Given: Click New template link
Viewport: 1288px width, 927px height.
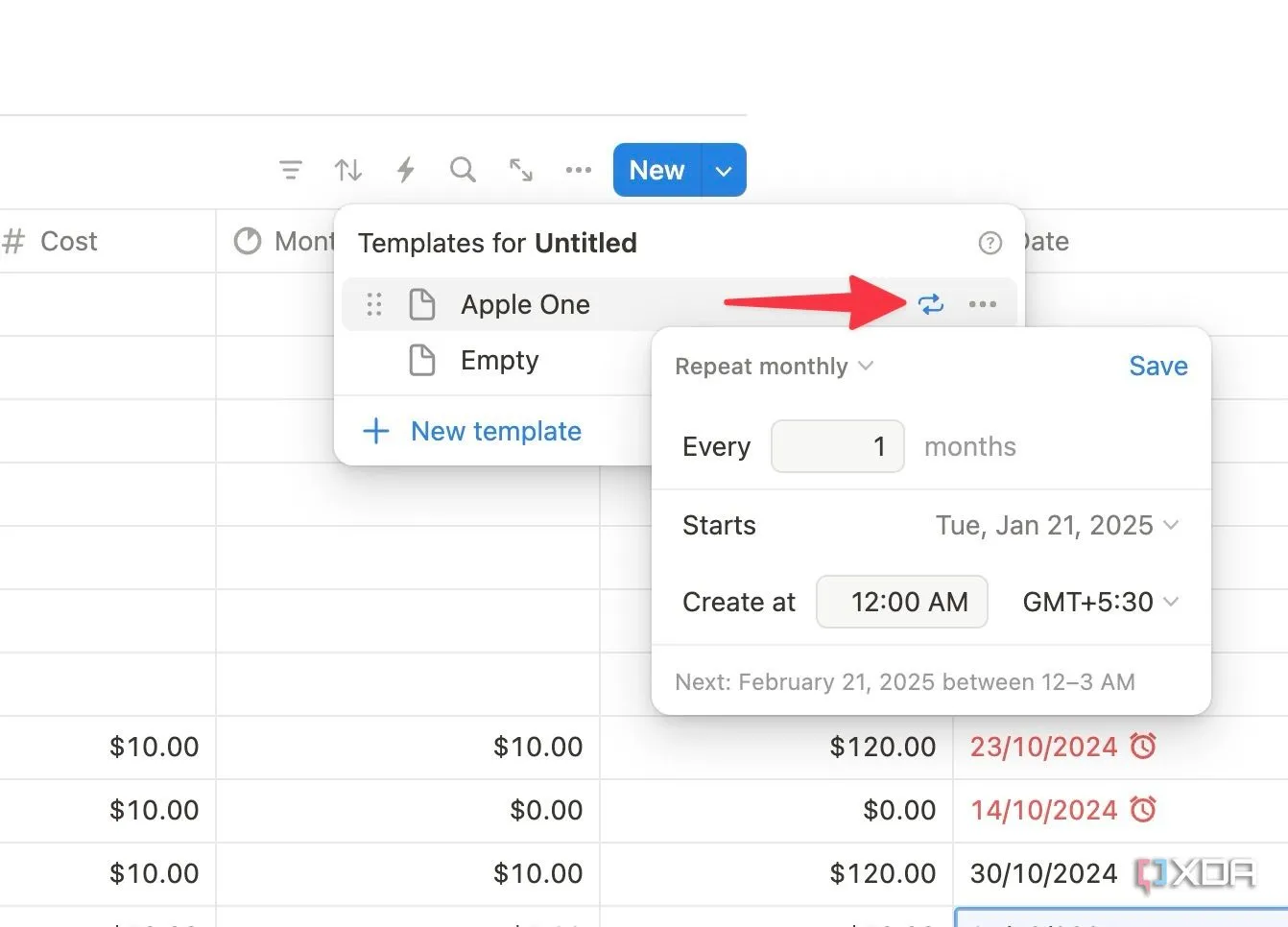Looking at the screenshot, I should (x=495, y=432).
